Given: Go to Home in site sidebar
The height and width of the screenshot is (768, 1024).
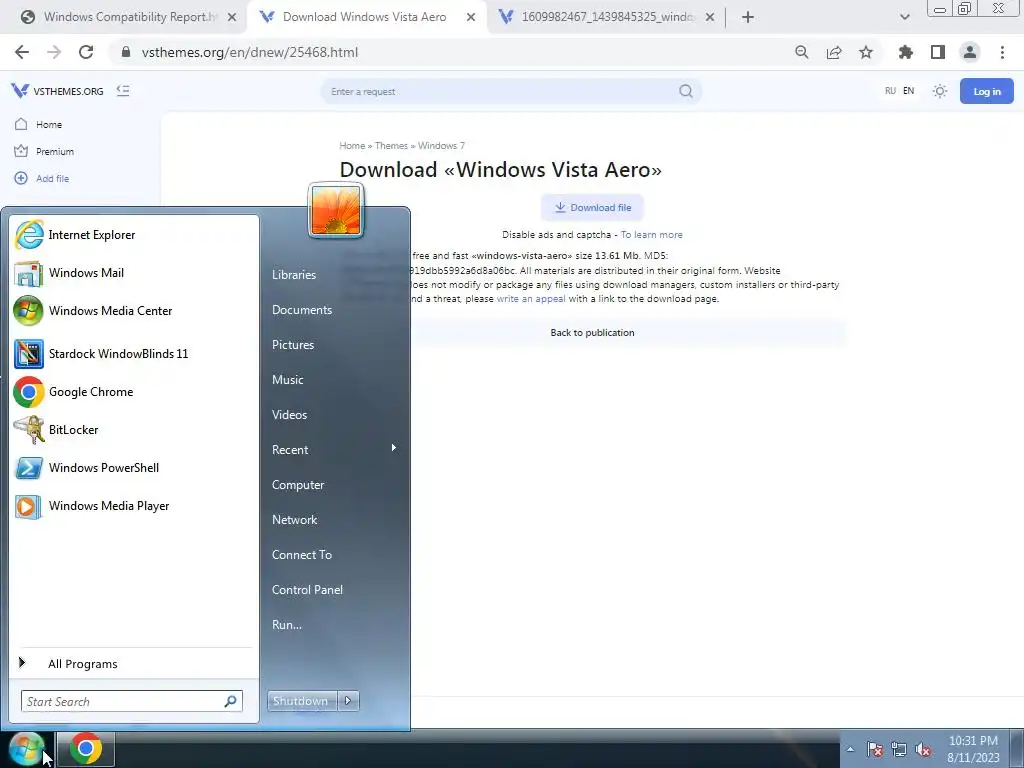Looking at the screenshot, I should (x=39, y=124).
